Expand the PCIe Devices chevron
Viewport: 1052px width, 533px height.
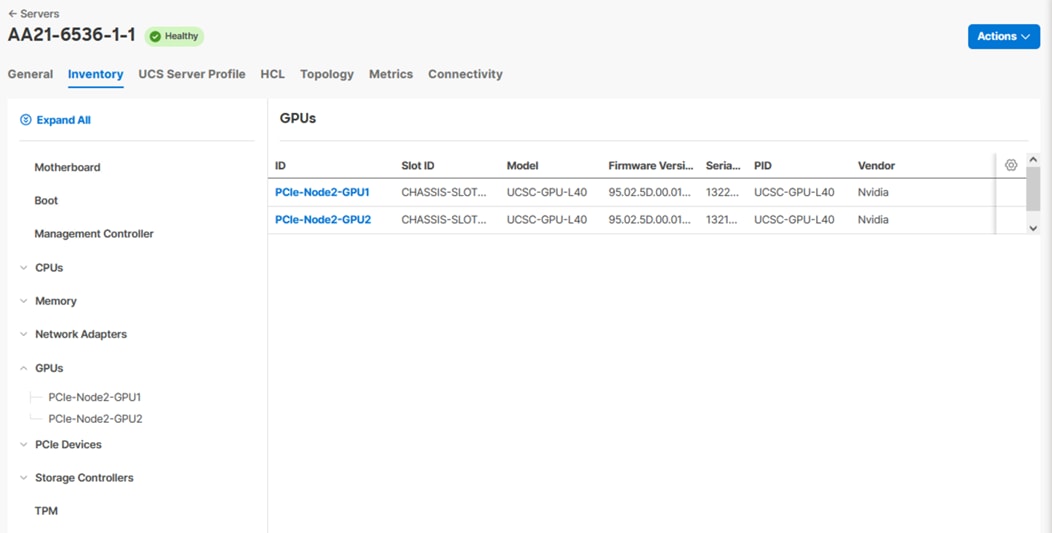pyautogui.click(x=23, y=444)
